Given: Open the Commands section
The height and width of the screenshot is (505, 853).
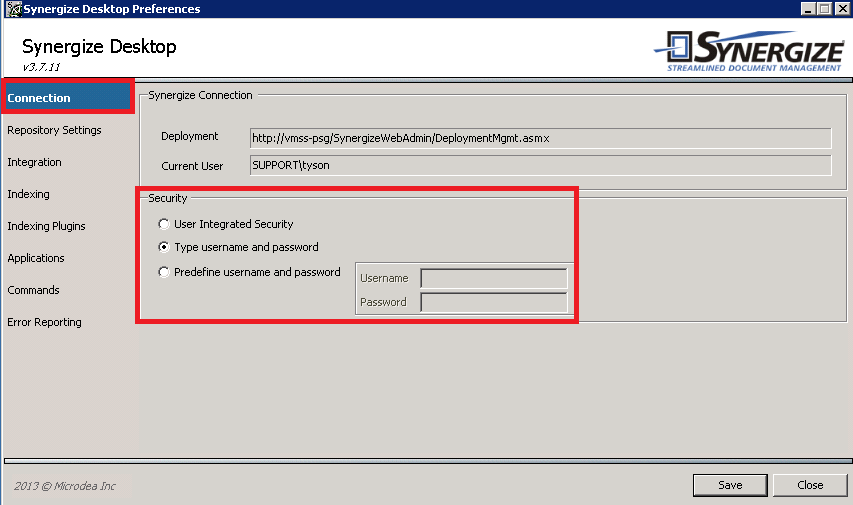Looking at the screenshot, I should pos(33,290).
